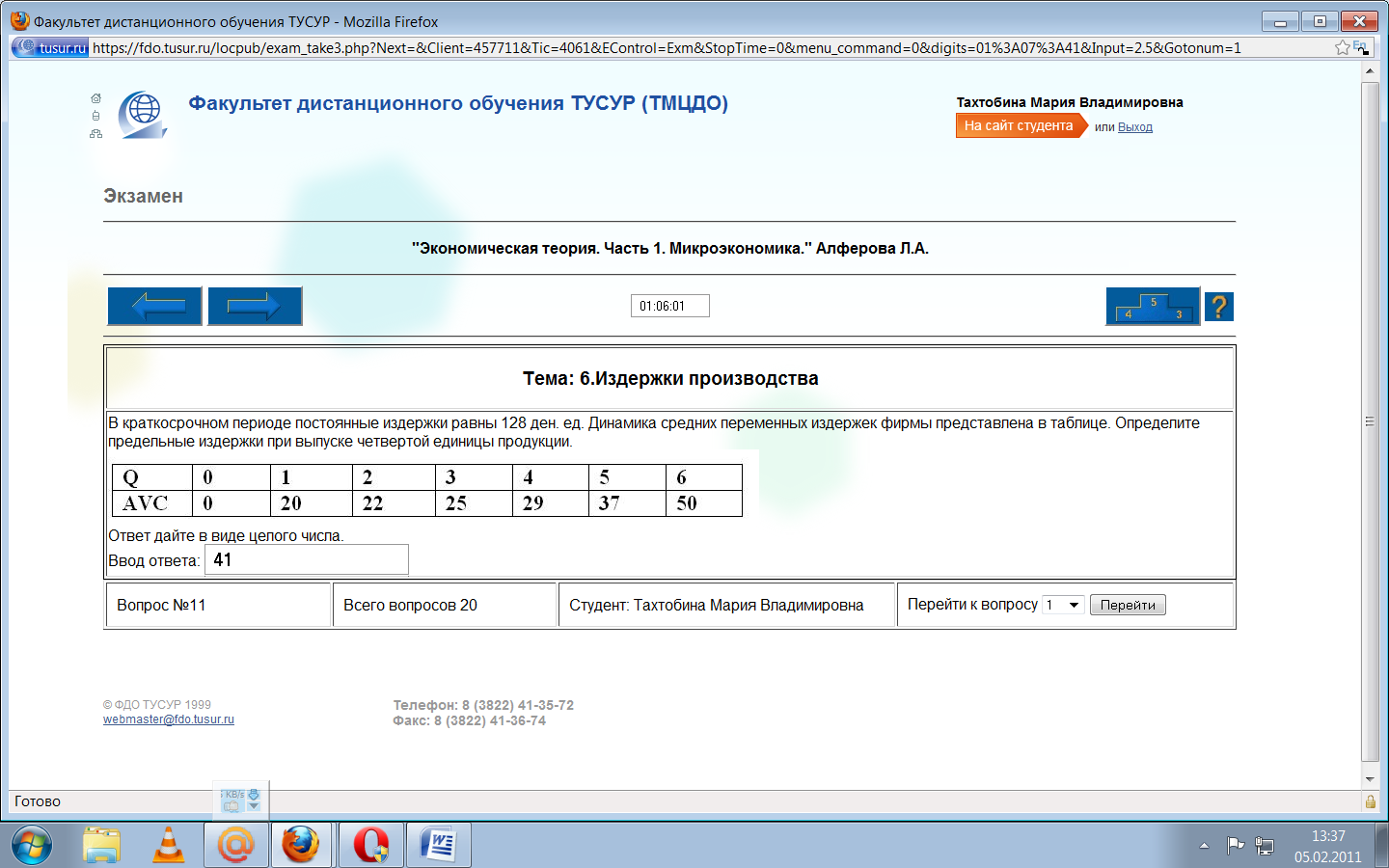The width and height of the screenshot is (1389, 868).
Task: Click table cell AVC value 22
Action: click(x=394, y=503)
